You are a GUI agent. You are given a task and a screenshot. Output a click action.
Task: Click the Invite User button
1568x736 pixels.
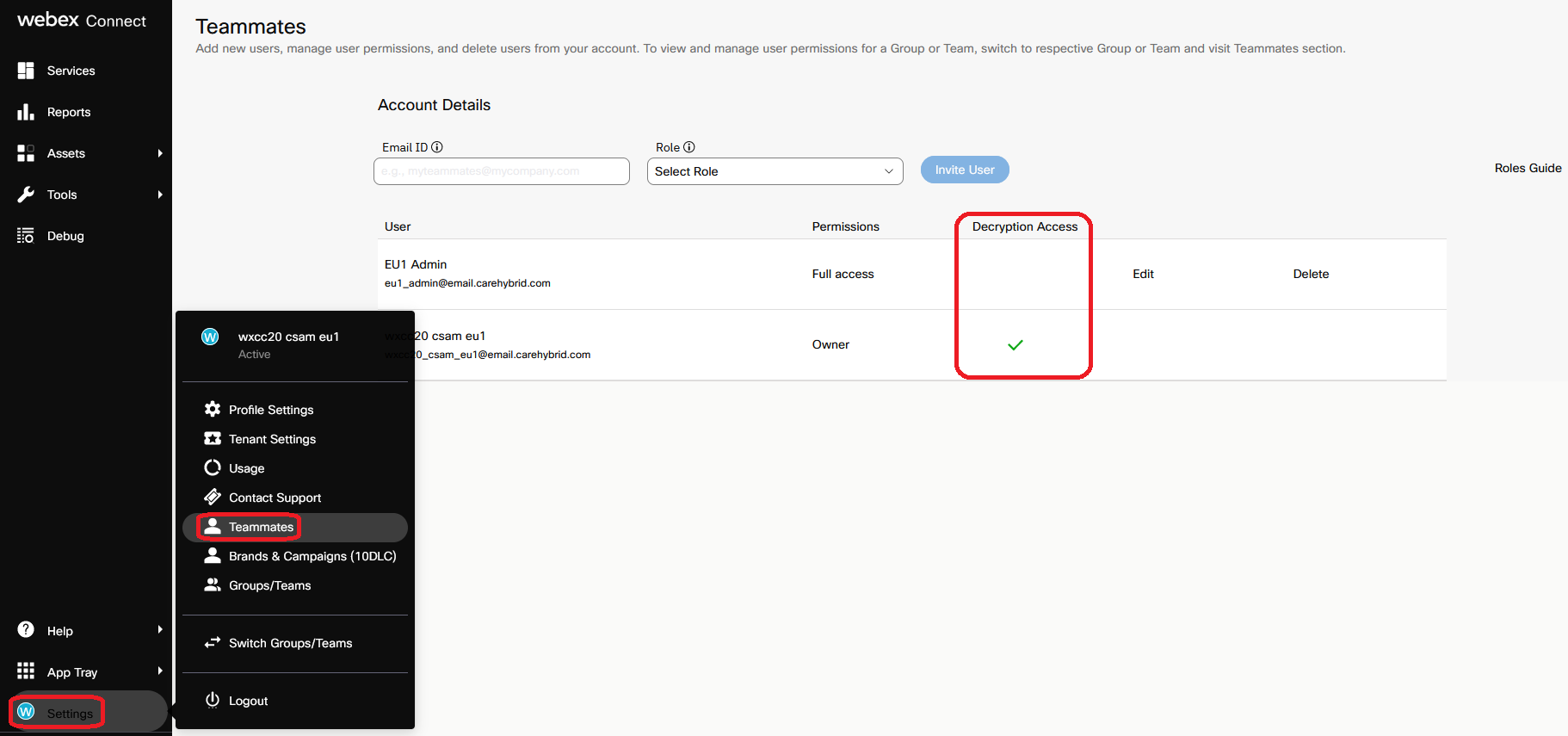[965, 170]
